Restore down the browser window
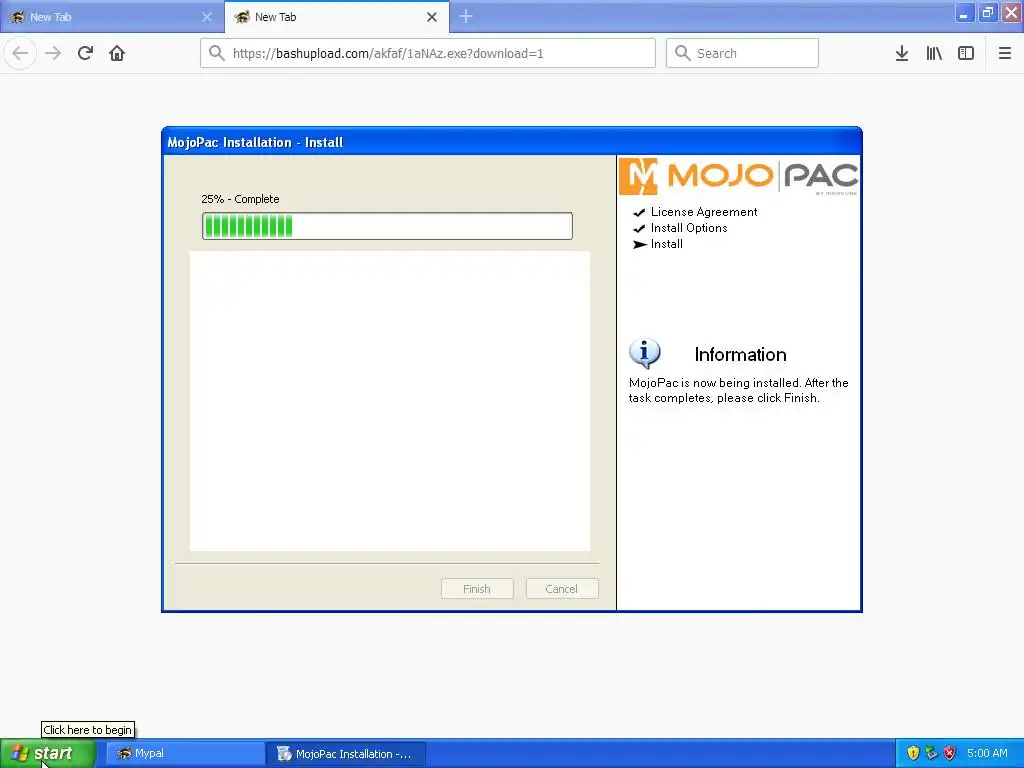The image size is (1024, 768). click(987, 14)
